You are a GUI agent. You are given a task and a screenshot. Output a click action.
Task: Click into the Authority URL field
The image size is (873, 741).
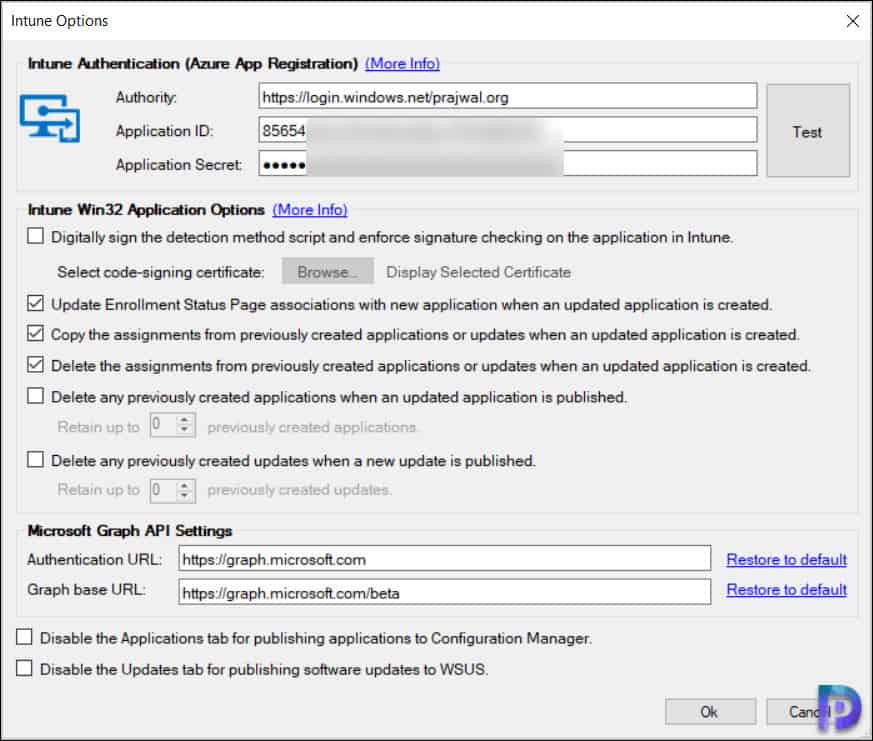[508, 96]
